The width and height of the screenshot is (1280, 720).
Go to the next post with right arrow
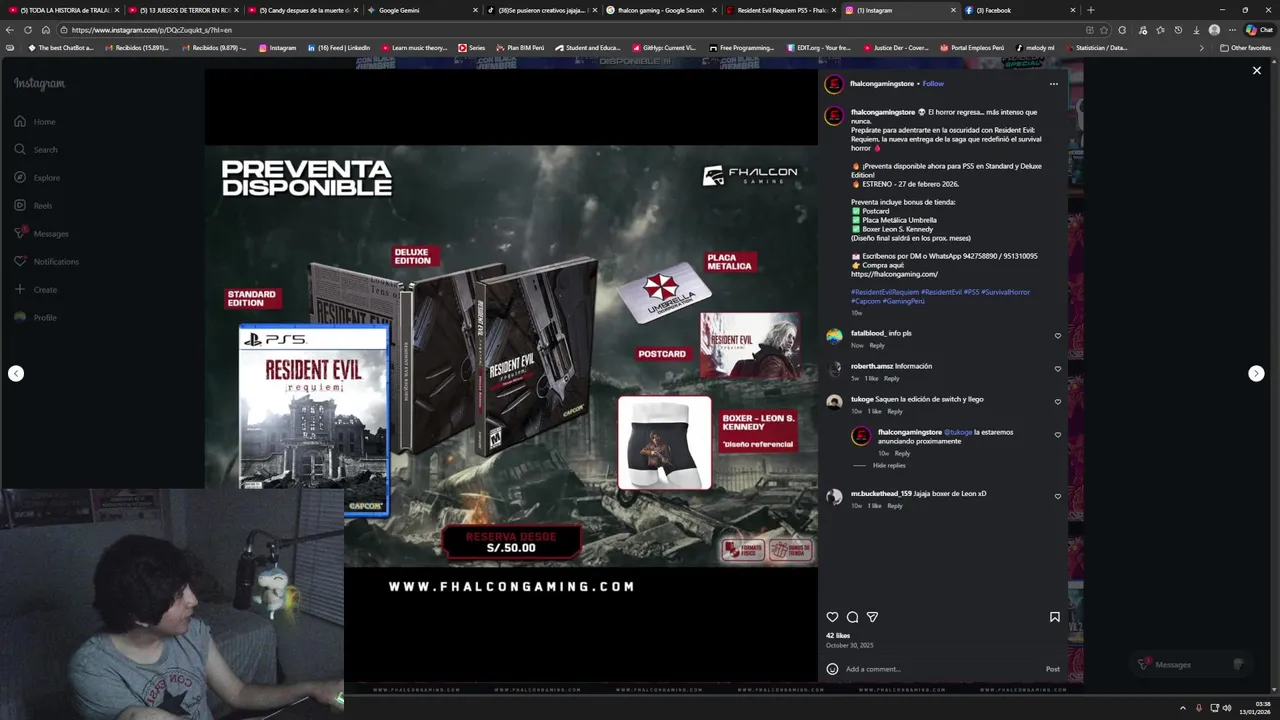[x=1256, y=373]
